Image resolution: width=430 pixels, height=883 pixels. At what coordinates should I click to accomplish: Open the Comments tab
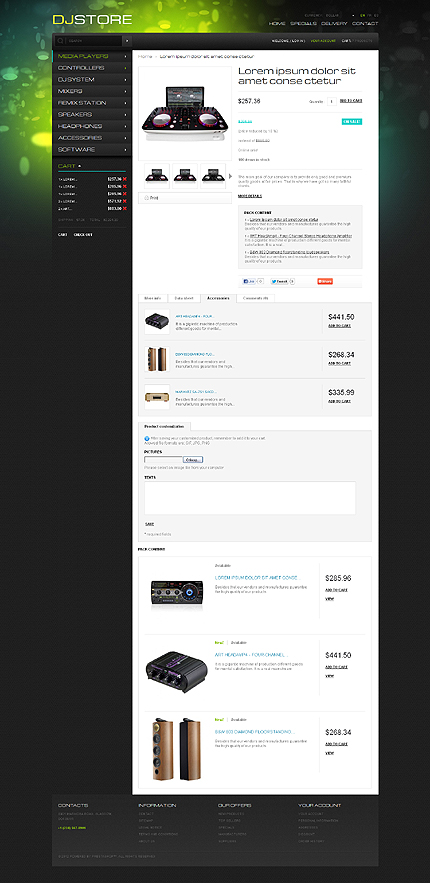pyautogui.click(x=256, y=298)
